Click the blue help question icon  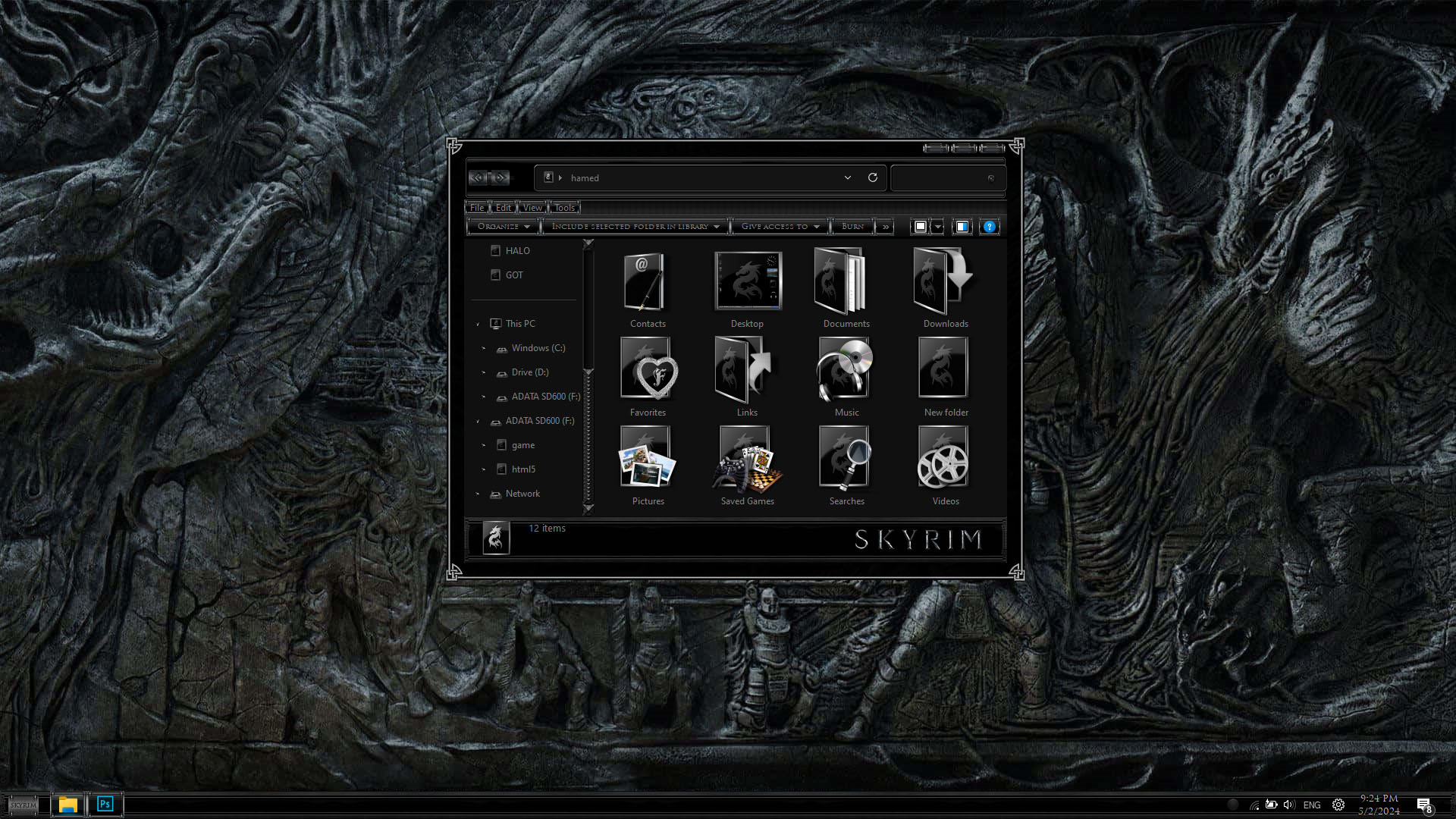(x=989, y=227)
